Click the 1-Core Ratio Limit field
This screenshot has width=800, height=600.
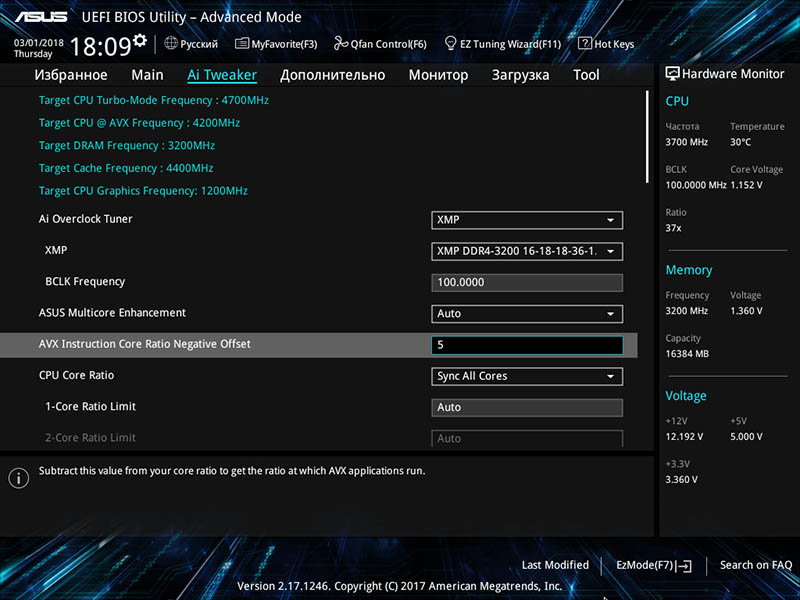pyautogui.click(x=527, y=408)
